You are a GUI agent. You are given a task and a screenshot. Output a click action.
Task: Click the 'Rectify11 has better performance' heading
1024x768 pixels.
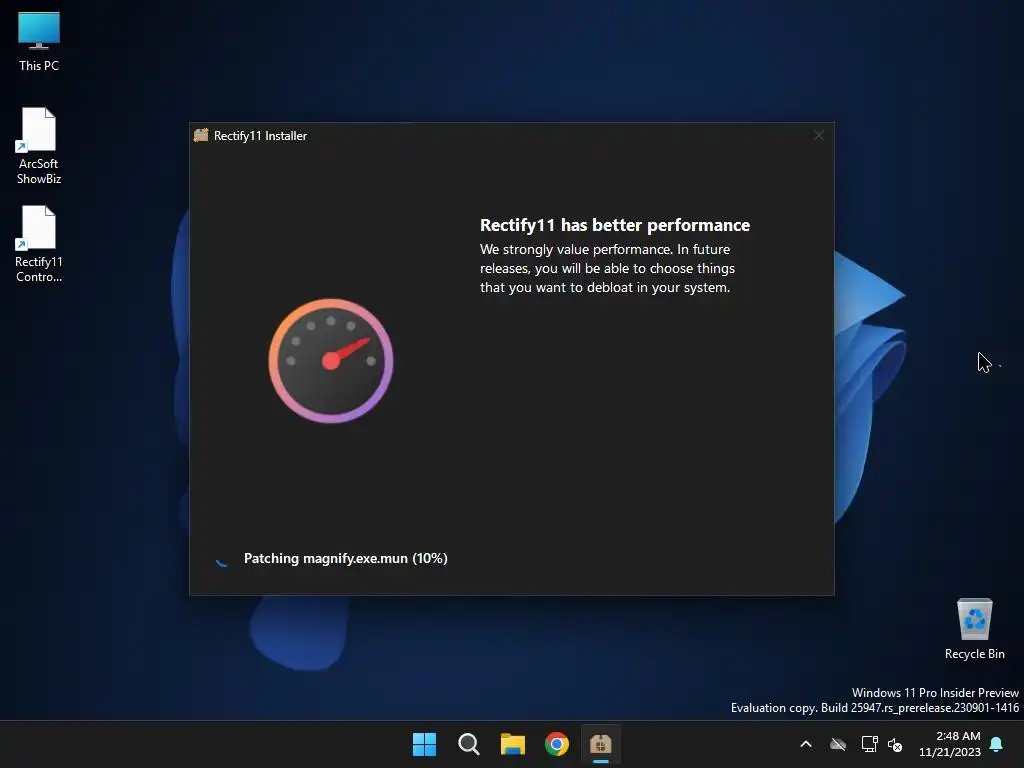tap(615, 225)
